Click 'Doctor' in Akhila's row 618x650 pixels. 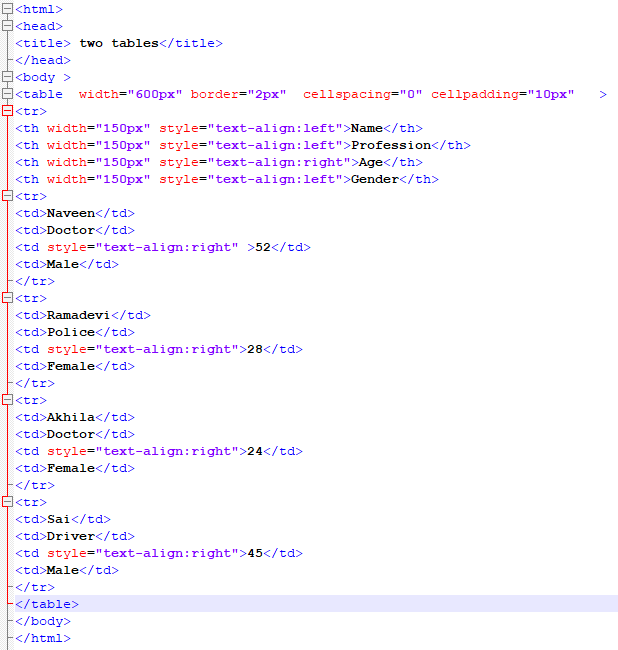tap(71, 434)
